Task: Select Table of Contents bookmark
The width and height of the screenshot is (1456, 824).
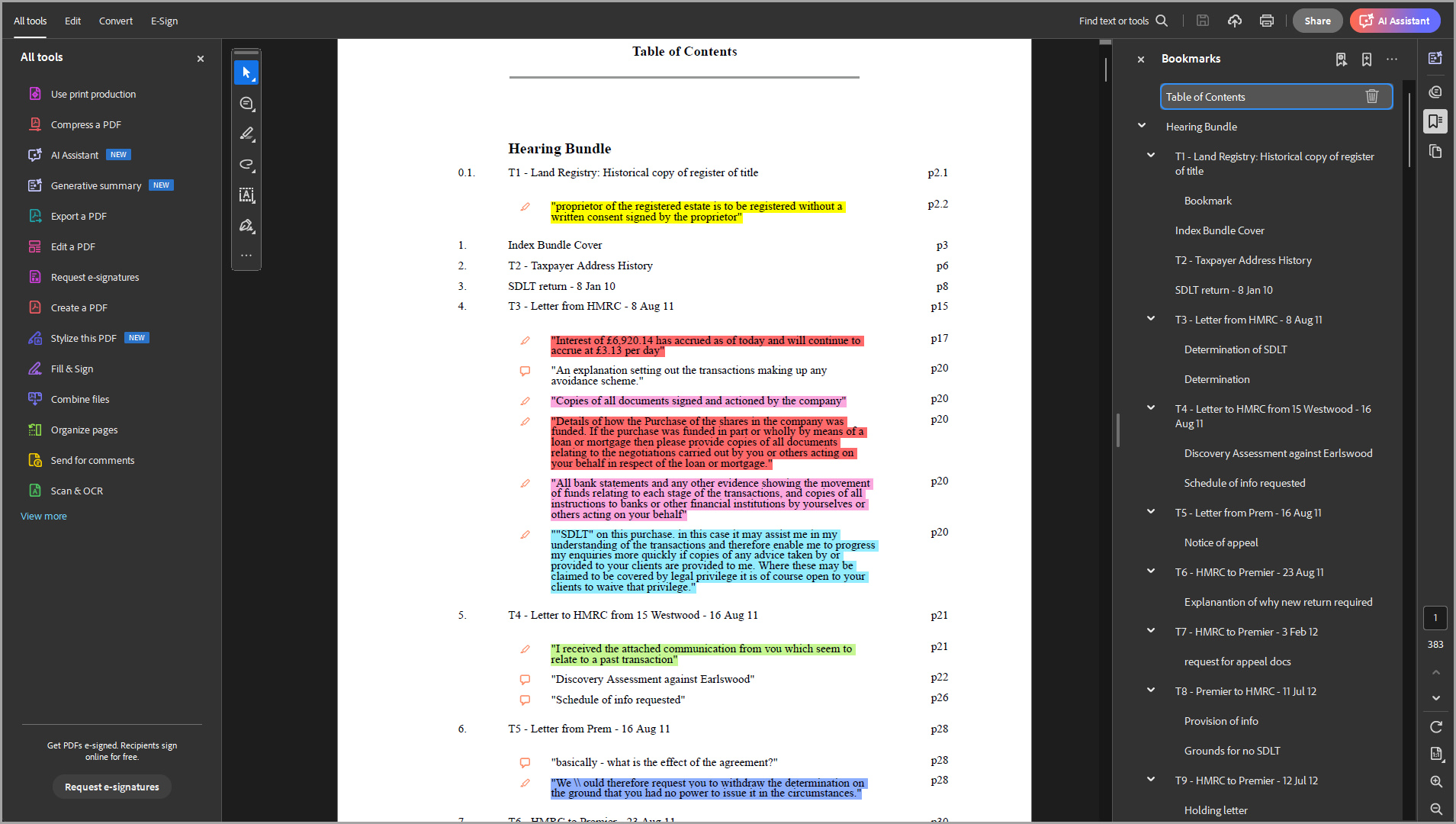Action: [x=1276, y=97]
